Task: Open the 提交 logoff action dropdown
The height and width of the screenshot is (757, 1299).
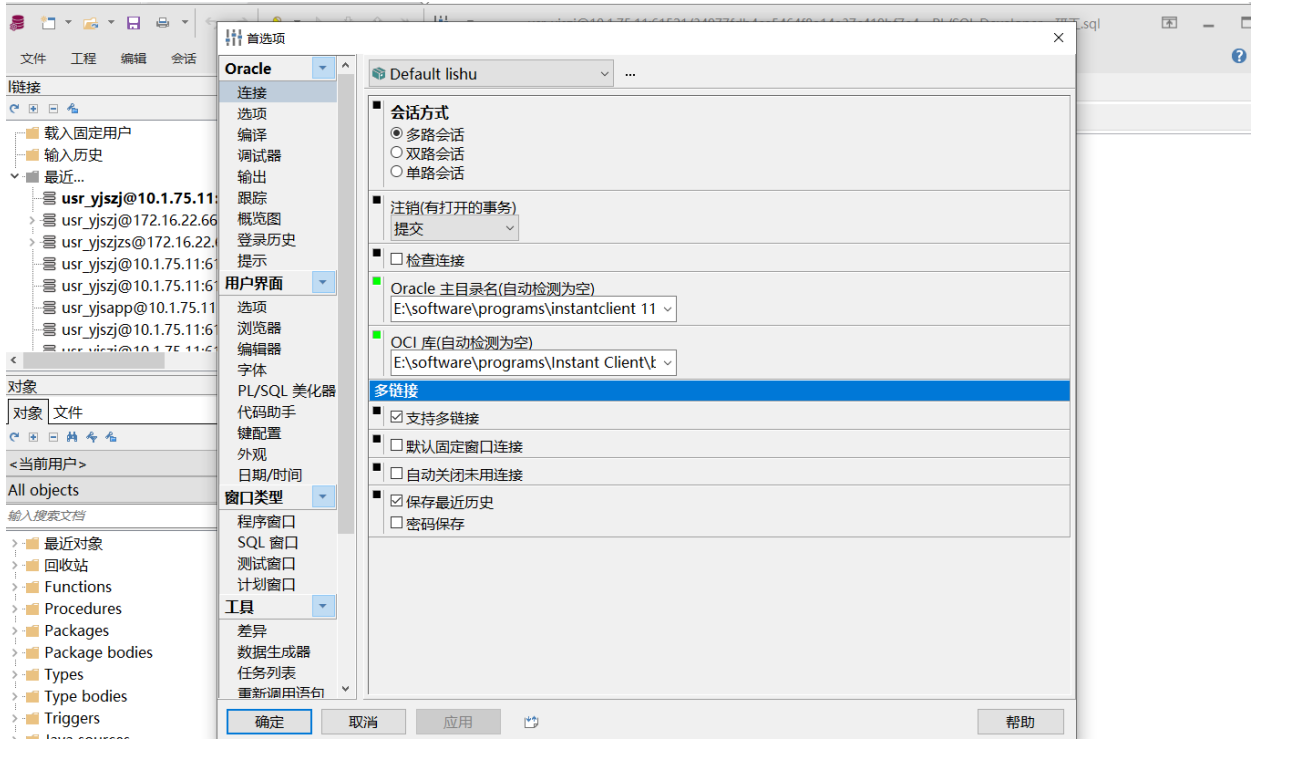Action: pos(511,228)
